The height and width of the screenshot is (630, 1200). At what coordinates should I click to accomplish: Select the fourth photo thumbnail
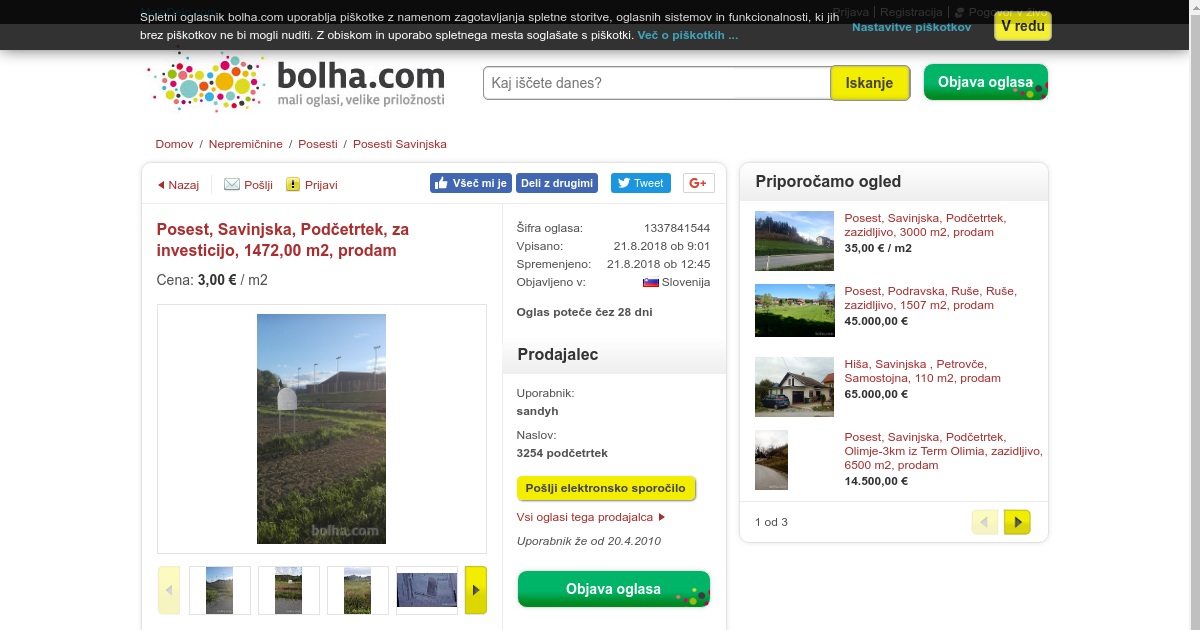427,590
